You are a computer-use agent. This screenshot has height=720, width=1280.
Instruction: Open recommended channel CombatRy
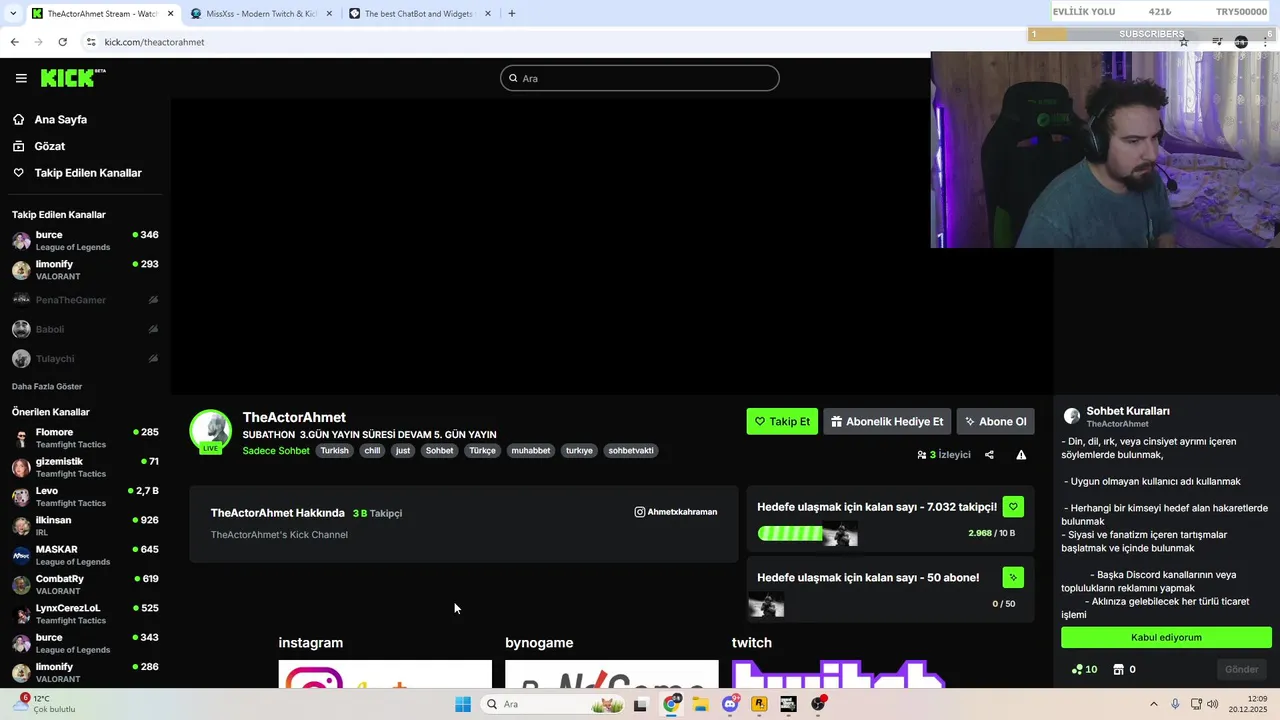pos(85,585)
